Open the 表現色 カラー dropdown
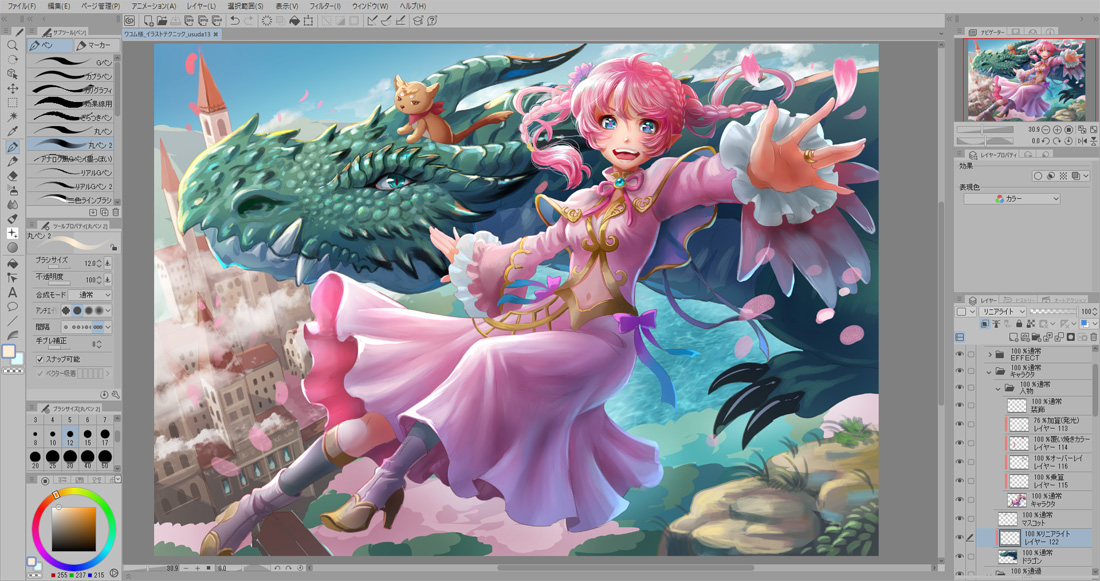Screen dimensions: 1100x581 (1011, 199)
